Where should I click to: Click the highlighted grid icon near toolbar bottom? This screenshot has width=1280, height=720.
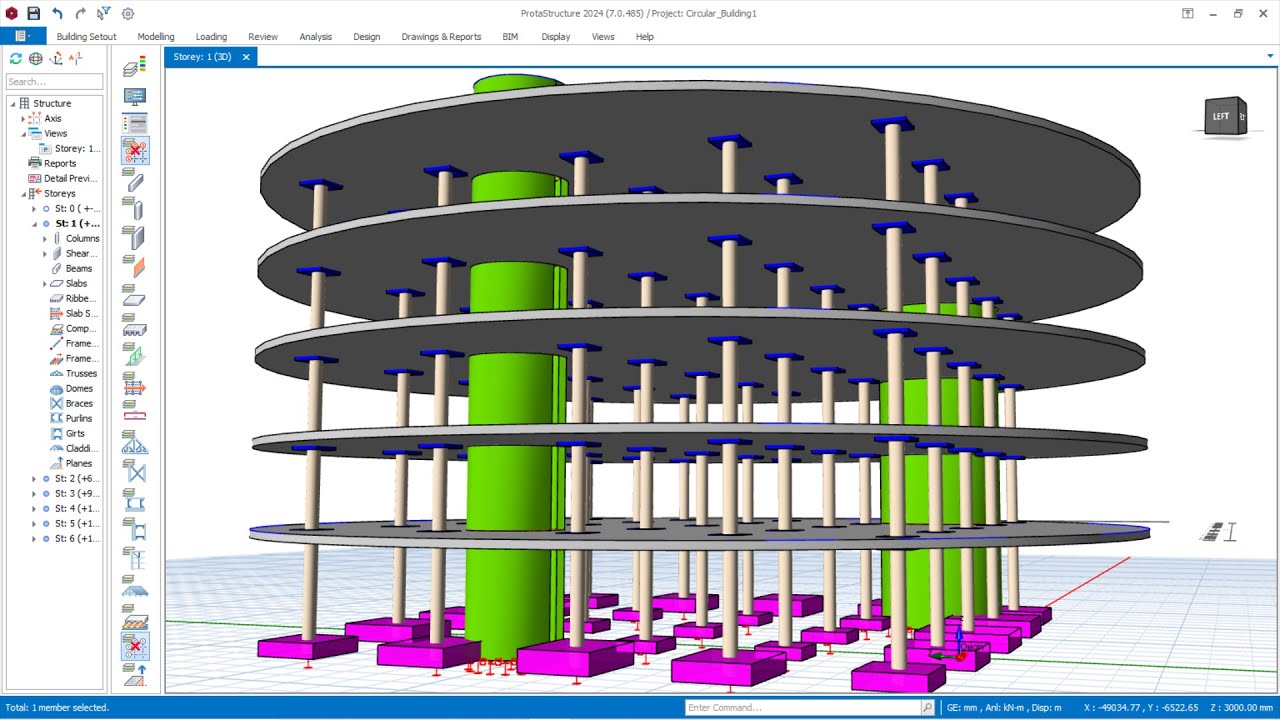(x=135, y=645)
